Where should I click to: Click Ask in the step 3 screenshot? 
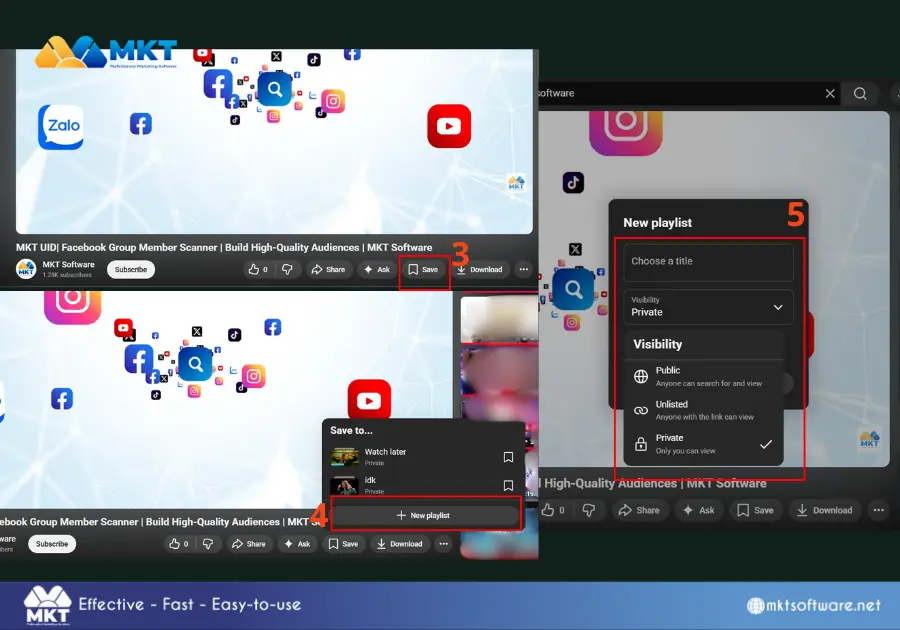click(x=377, y=270)
